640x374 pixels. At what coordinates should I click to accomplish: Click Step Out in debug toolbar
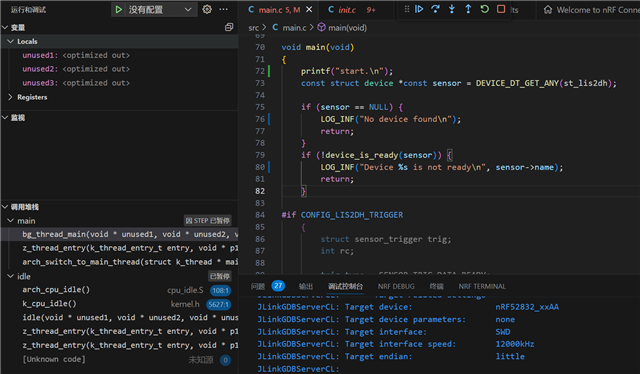[x=468, y=9]
